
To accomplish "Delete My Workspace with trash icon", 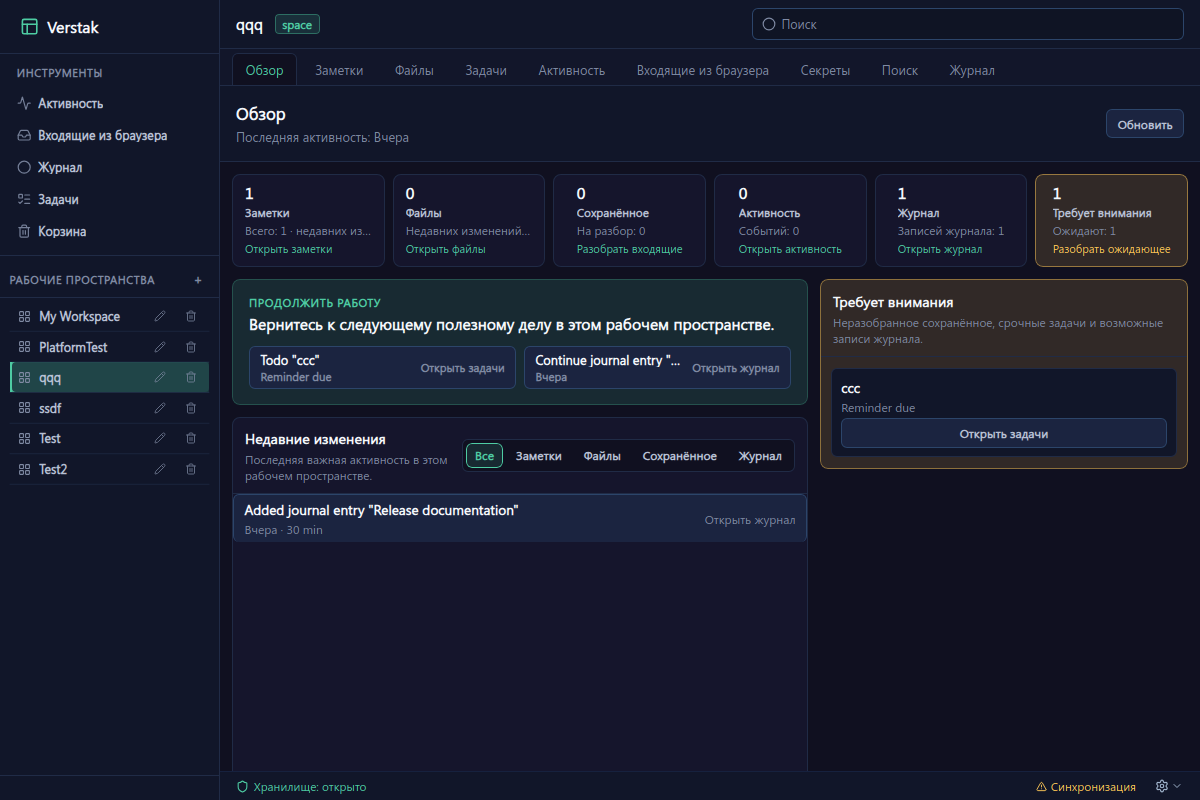I will coord(191,316).
